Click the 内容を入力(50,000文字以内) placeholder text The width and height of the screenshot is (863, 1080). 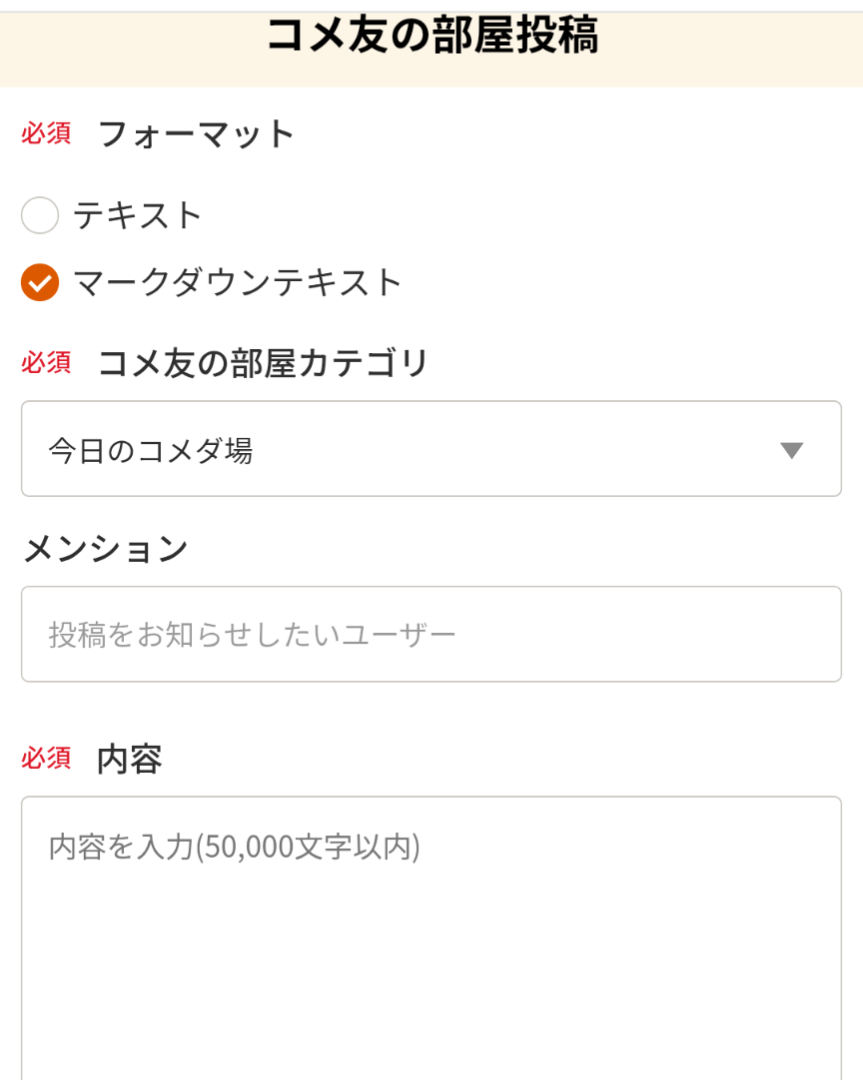coord(234,847)
